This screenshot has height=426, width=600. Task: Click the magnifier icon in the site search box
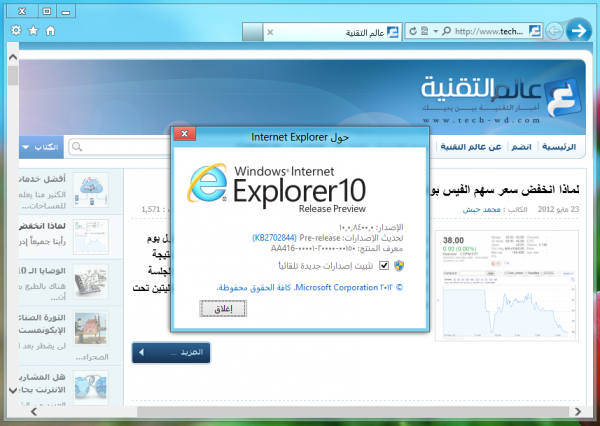coord(77,147)
